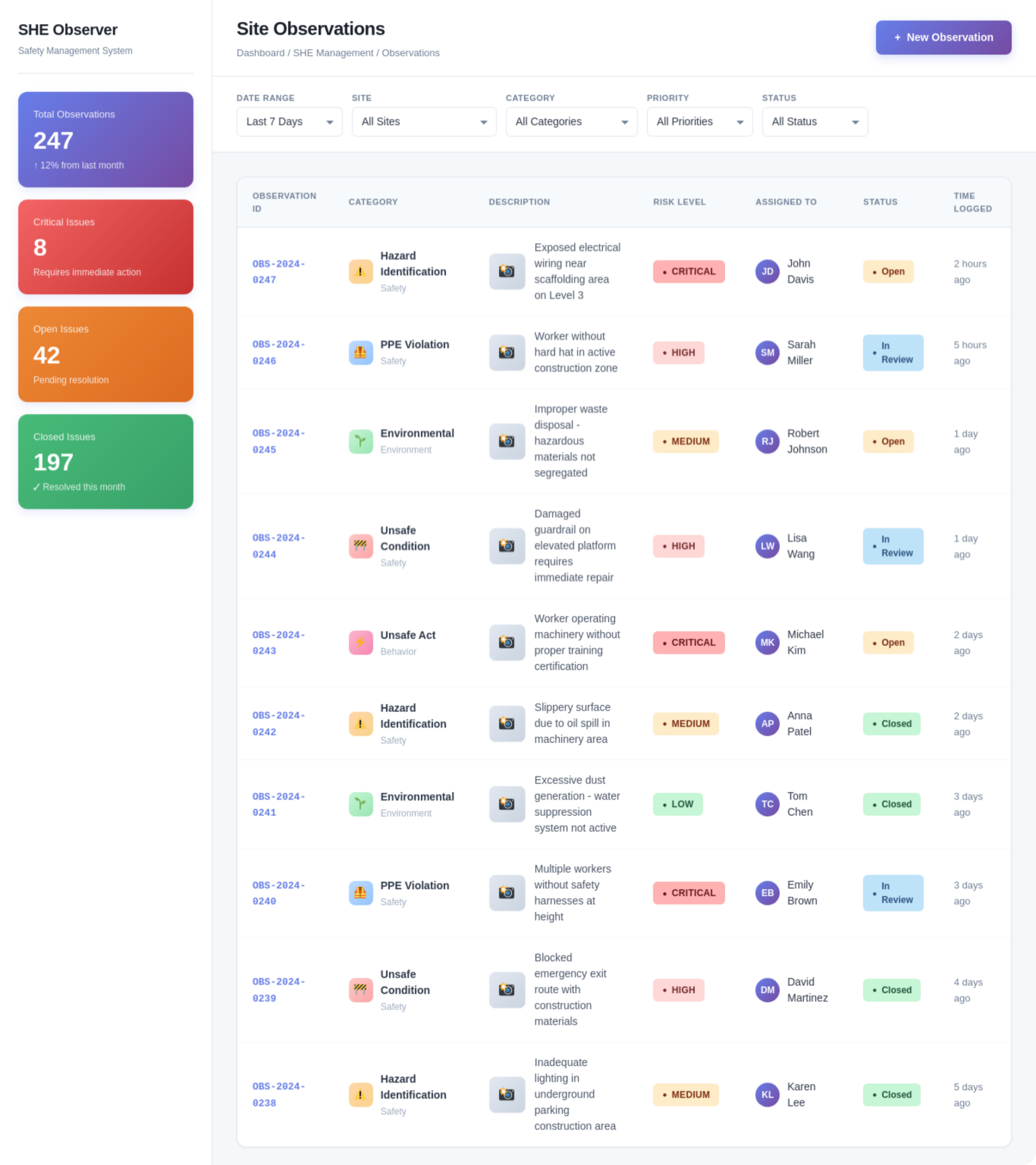Expand the All Sites dropdown
1036x1165 pixels.
pyautogui.click(x=424, y=121)
